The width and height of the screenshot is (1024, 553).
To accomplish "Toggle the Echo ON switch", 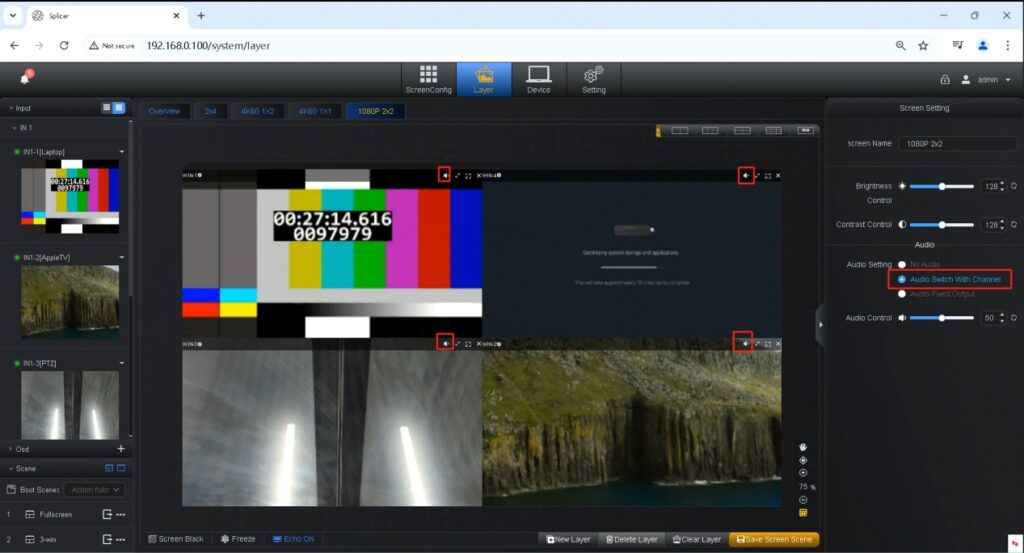I will [293, 539].
